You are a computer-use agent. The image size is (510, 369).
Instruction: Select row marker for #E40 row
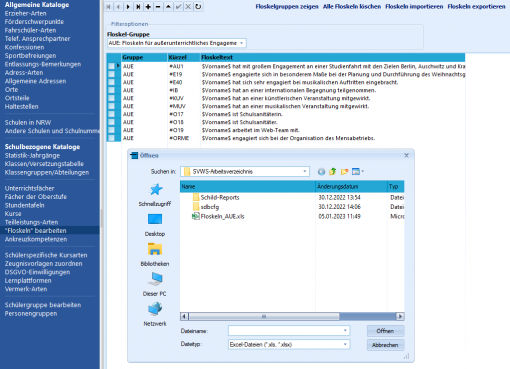tap(111, 82)
